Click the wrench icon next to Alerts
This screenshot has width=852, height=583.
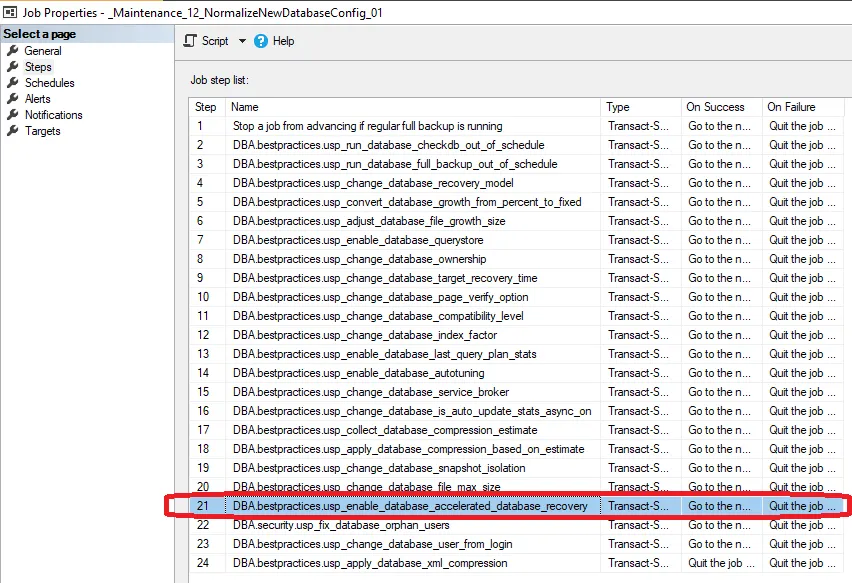click(13, 99)
